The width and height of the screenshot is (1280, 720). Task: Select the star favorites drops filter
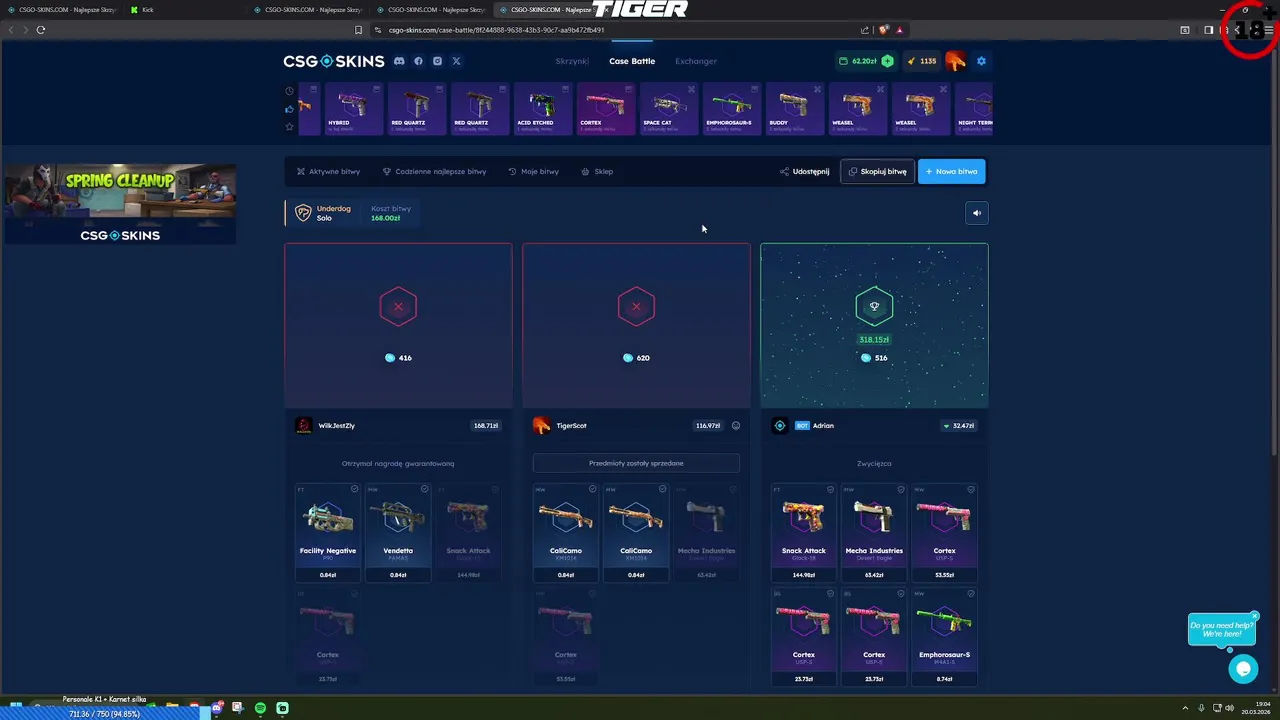pyautogui.click(x=290, y=127)
